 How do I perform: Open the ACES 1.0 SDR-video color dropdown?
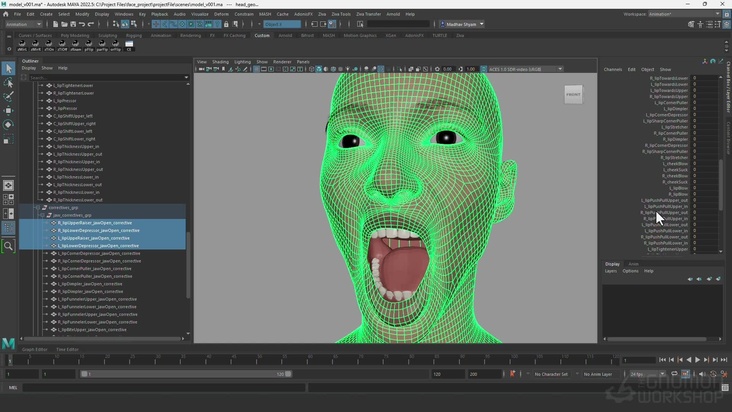coord(525,69)
